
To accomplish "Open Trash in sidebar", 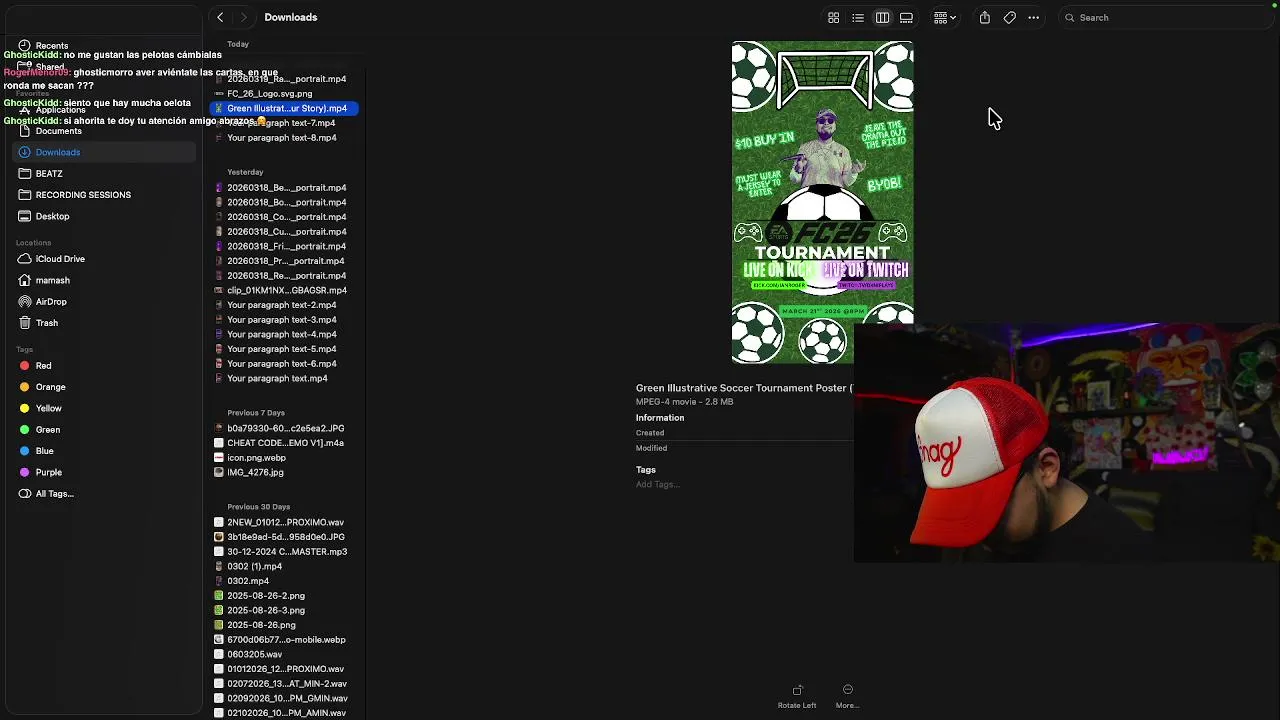I will (47, 323).
